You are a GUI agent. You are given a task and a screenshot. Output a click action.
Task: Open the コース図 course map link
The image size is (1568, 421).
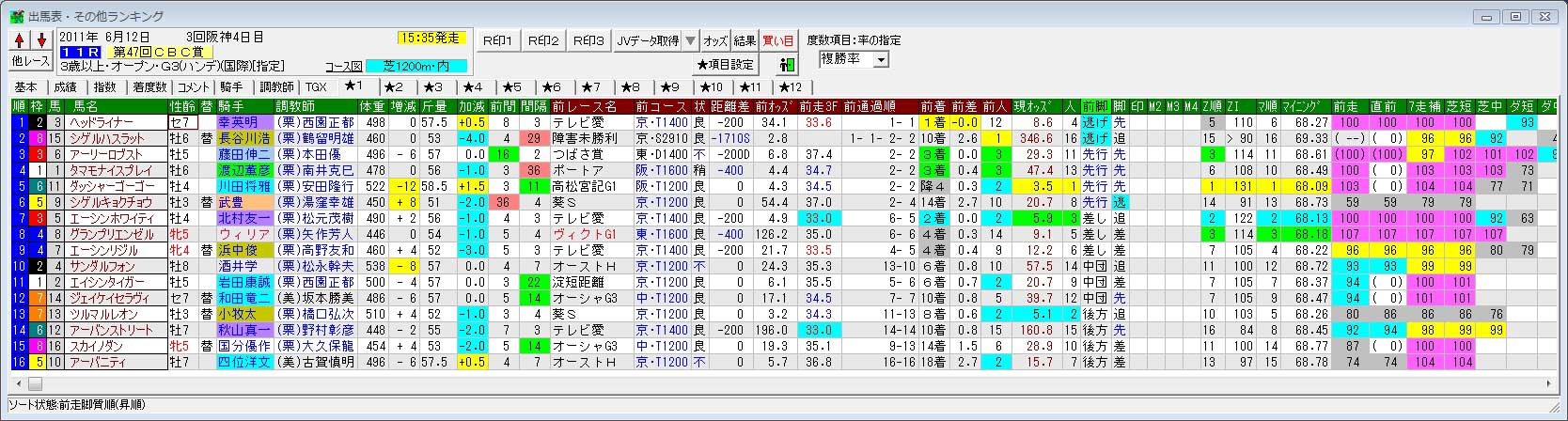point(342,66)
